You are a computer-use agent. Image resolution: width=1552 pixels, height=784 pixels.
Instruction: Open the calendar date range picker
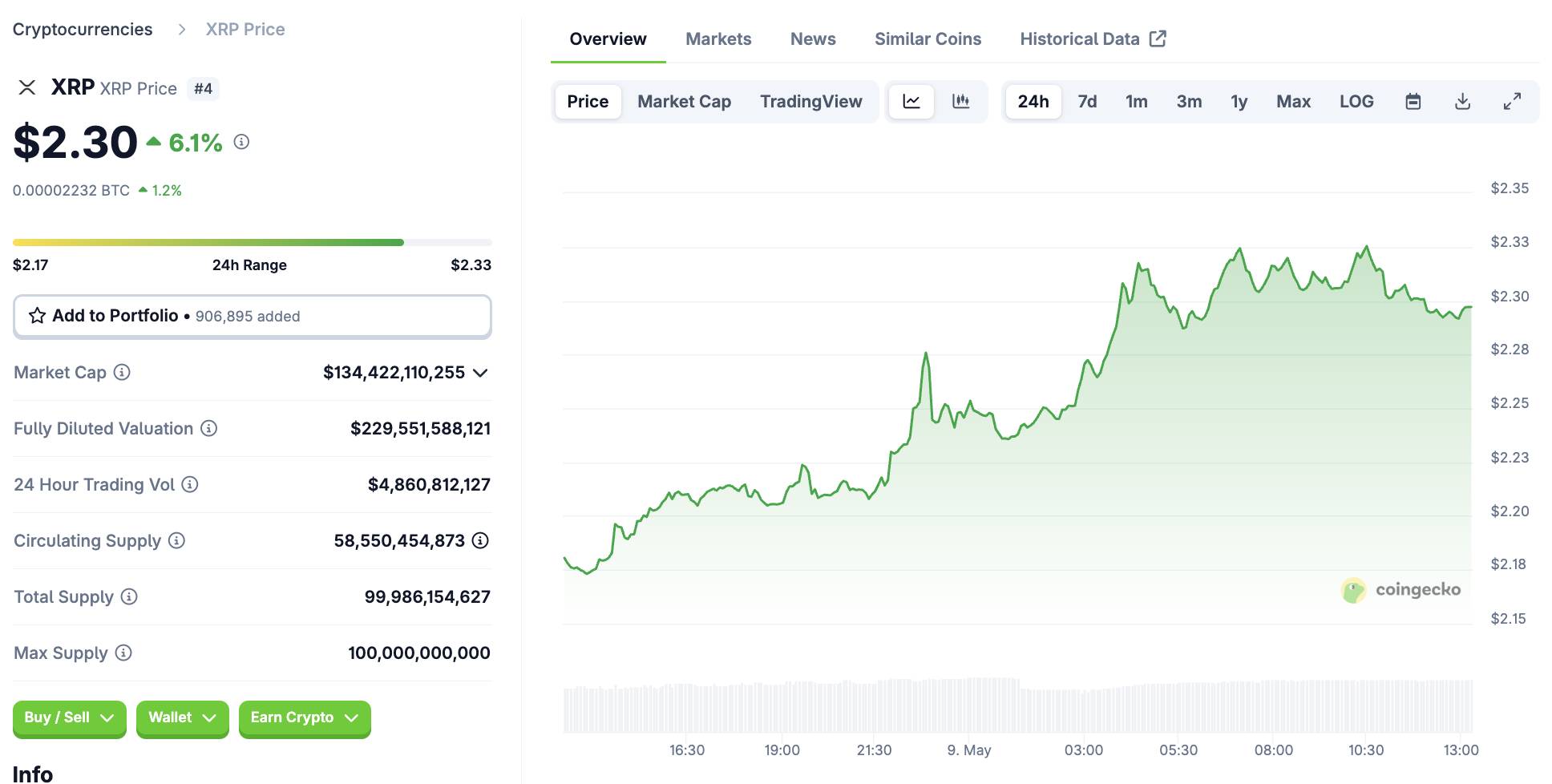click(1413, 102)
